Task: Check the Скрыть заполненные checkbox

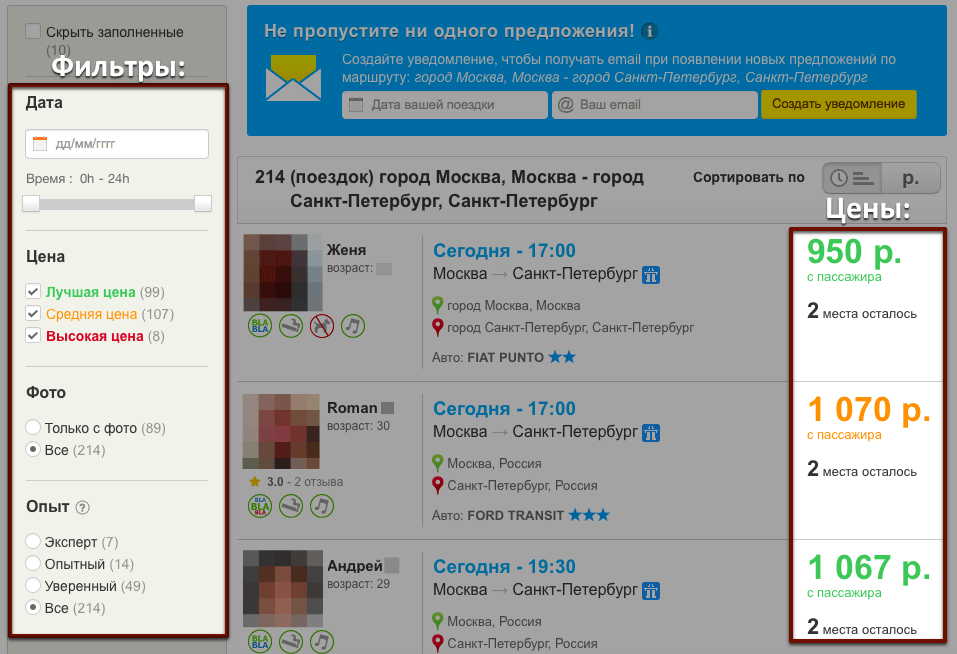Action: click(33, 32)
